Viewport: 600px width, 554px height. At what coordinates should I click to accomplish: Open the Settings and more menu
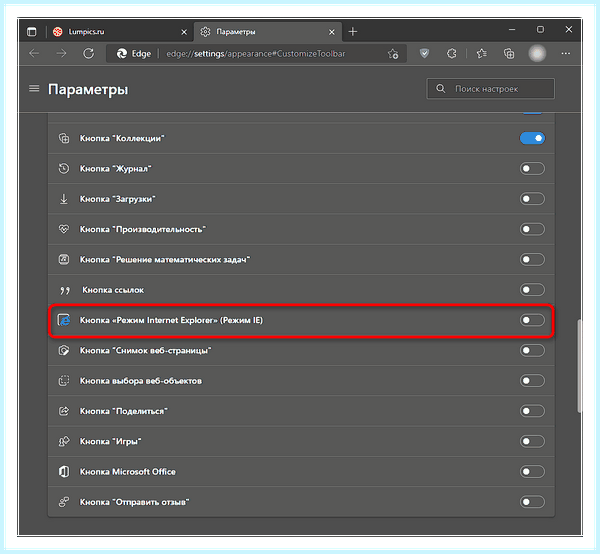(566, 54)
